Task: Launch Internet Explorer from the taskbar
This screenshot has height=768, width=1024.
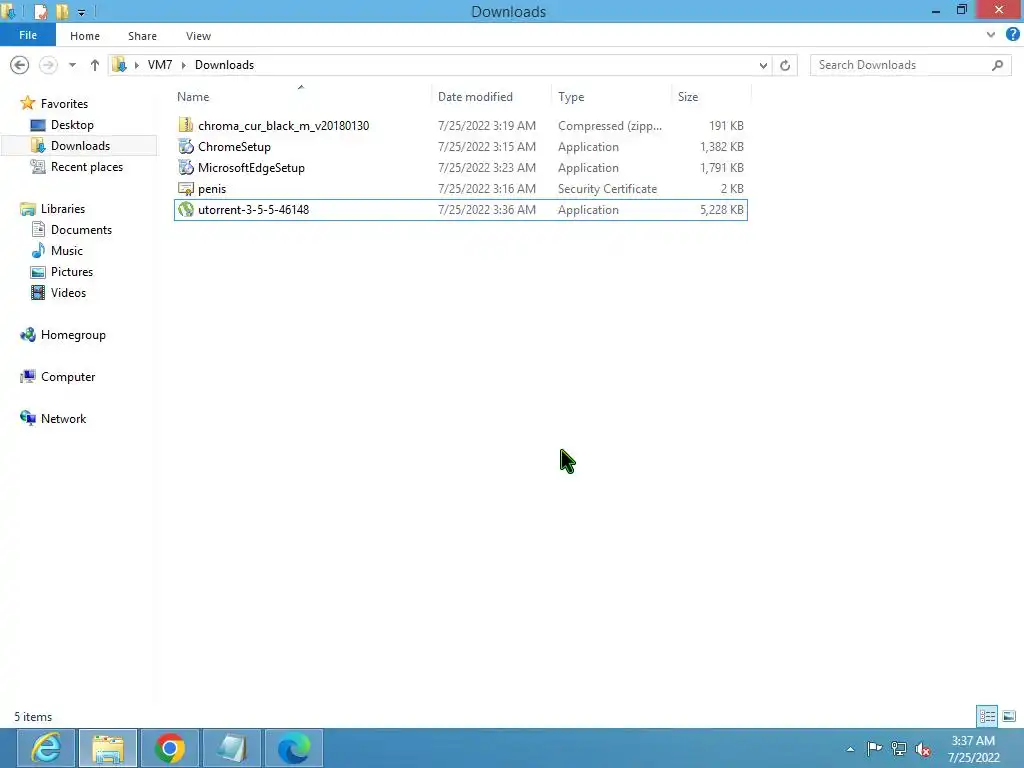Action: (46, 748)
